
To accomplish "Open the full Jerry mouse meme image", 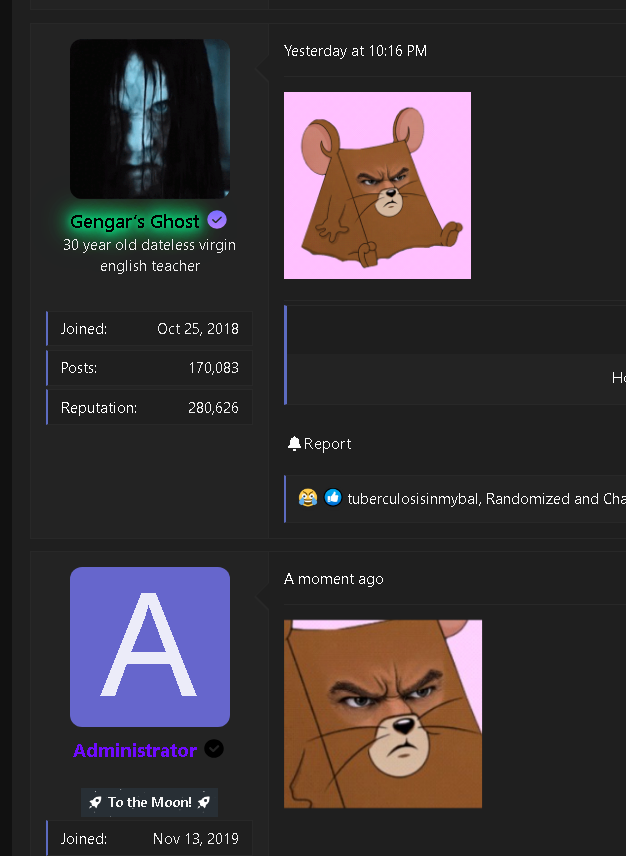I will click(377, 185).
